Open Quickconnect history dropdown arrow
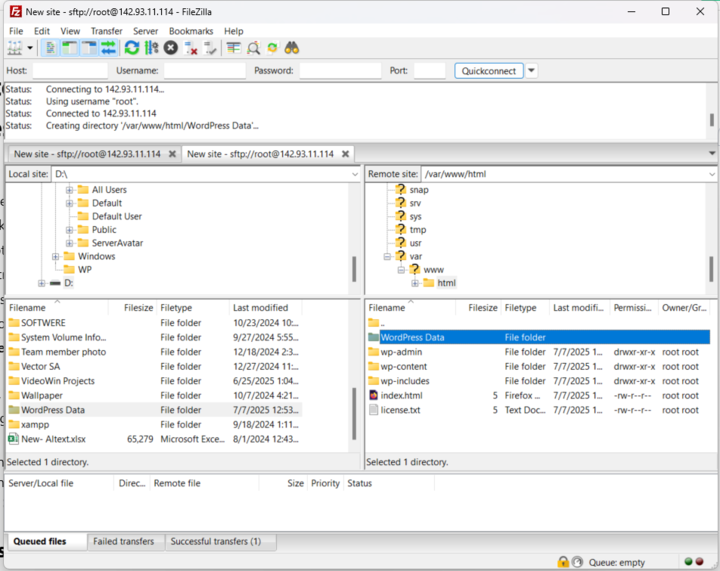The image size is (720, 571). tap(531, 71)
